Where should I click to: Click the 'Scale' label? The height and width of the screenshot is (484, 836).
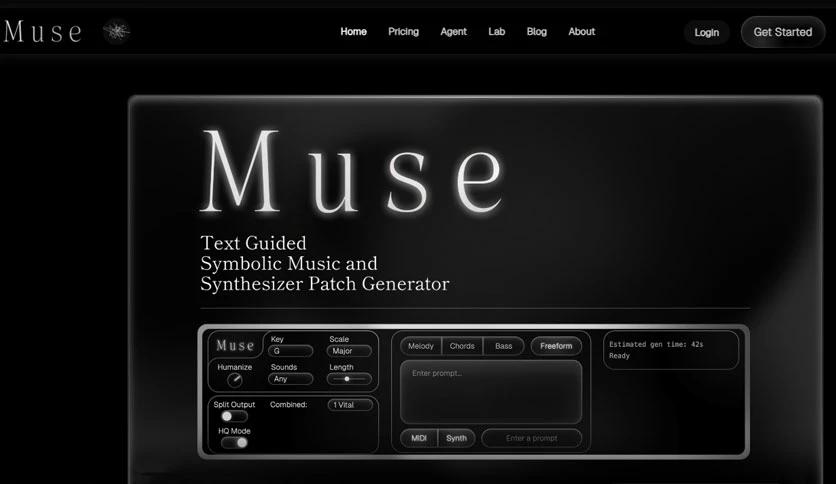tap(339, 339)
